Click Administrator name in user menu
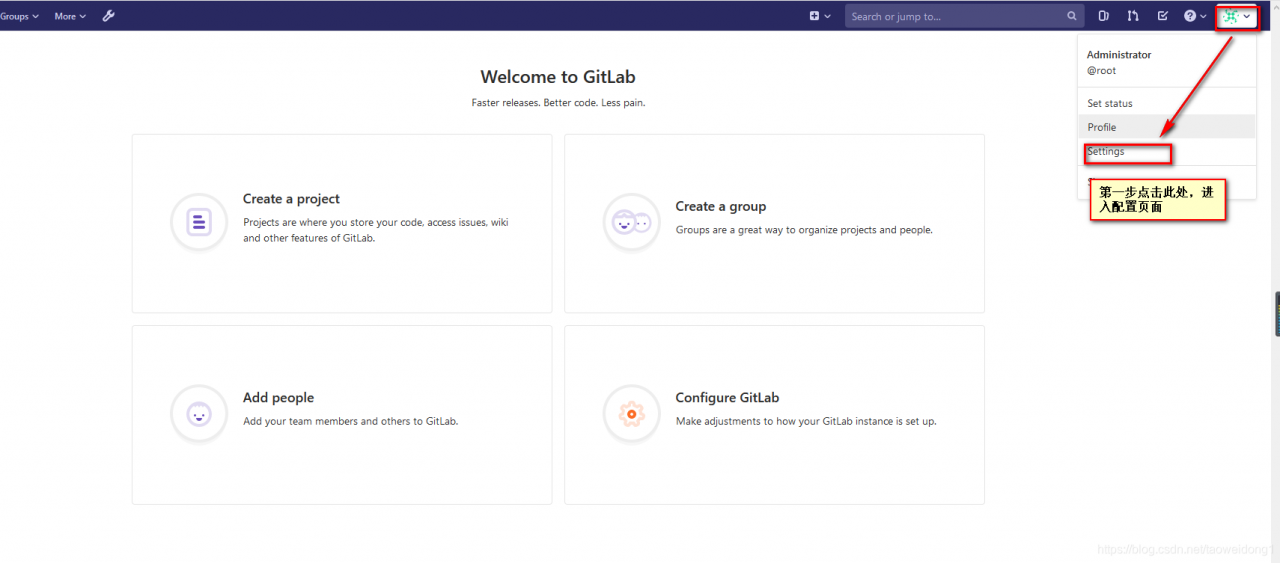The width and height of the screenshot is (1280, 563). point(1119,55)
